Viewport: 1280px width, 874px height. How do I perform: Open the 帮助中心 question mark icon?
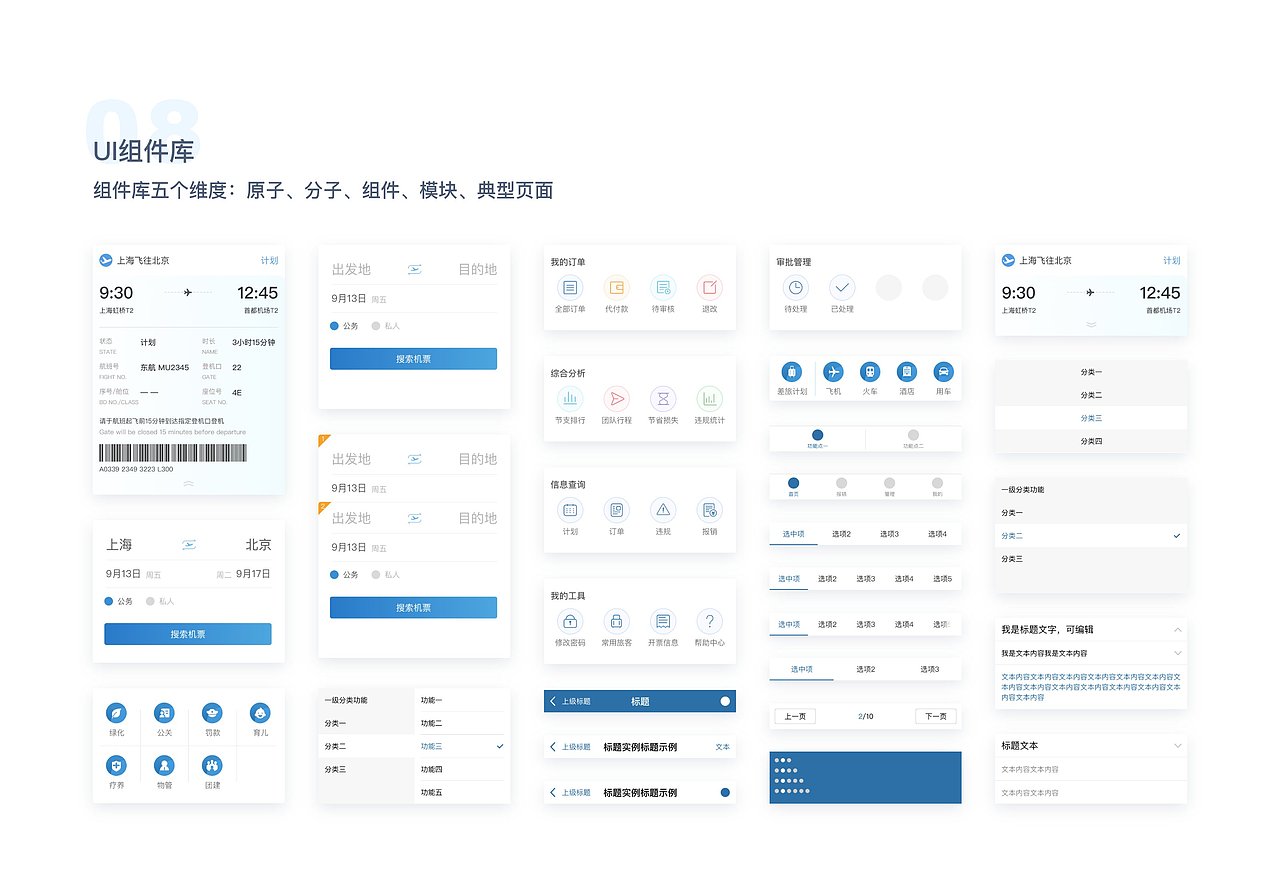pos(710,621)
